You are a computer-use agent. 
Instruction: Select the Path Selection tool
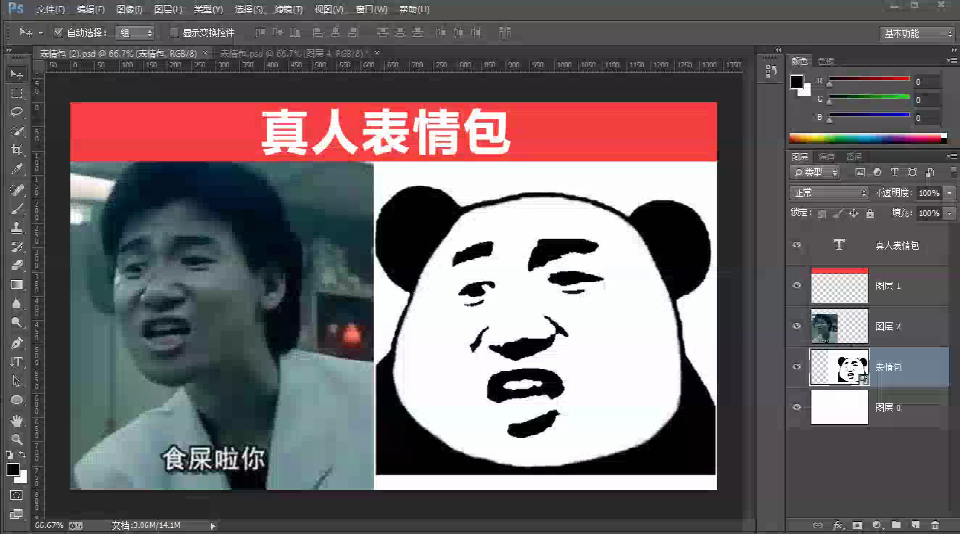[17, 381]
